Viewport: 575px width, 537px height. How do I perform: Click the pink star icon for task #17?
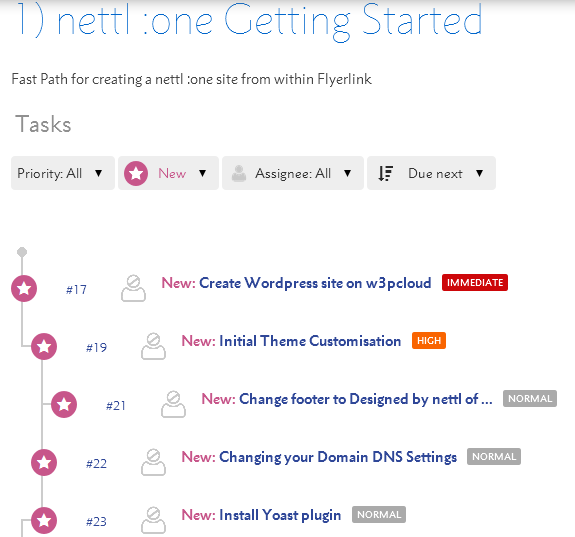pyautogui.click(x=24, y=288)
